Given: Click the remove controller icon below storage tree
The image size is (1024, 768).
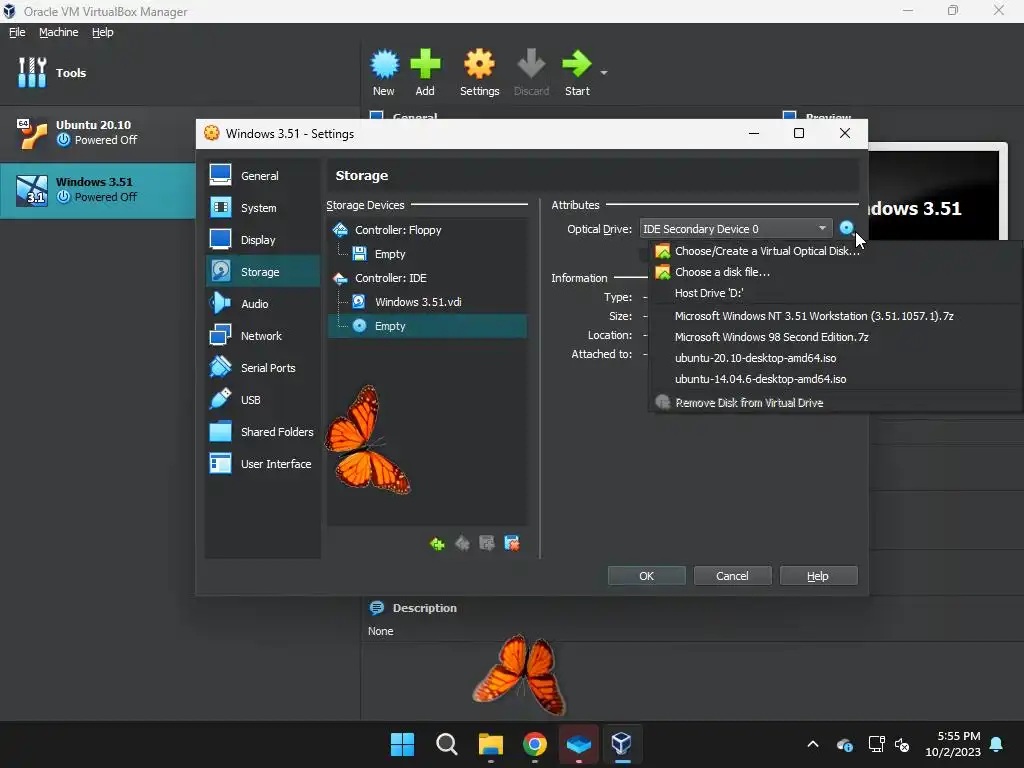Looking at the screenshot, I should click(462, 543).
